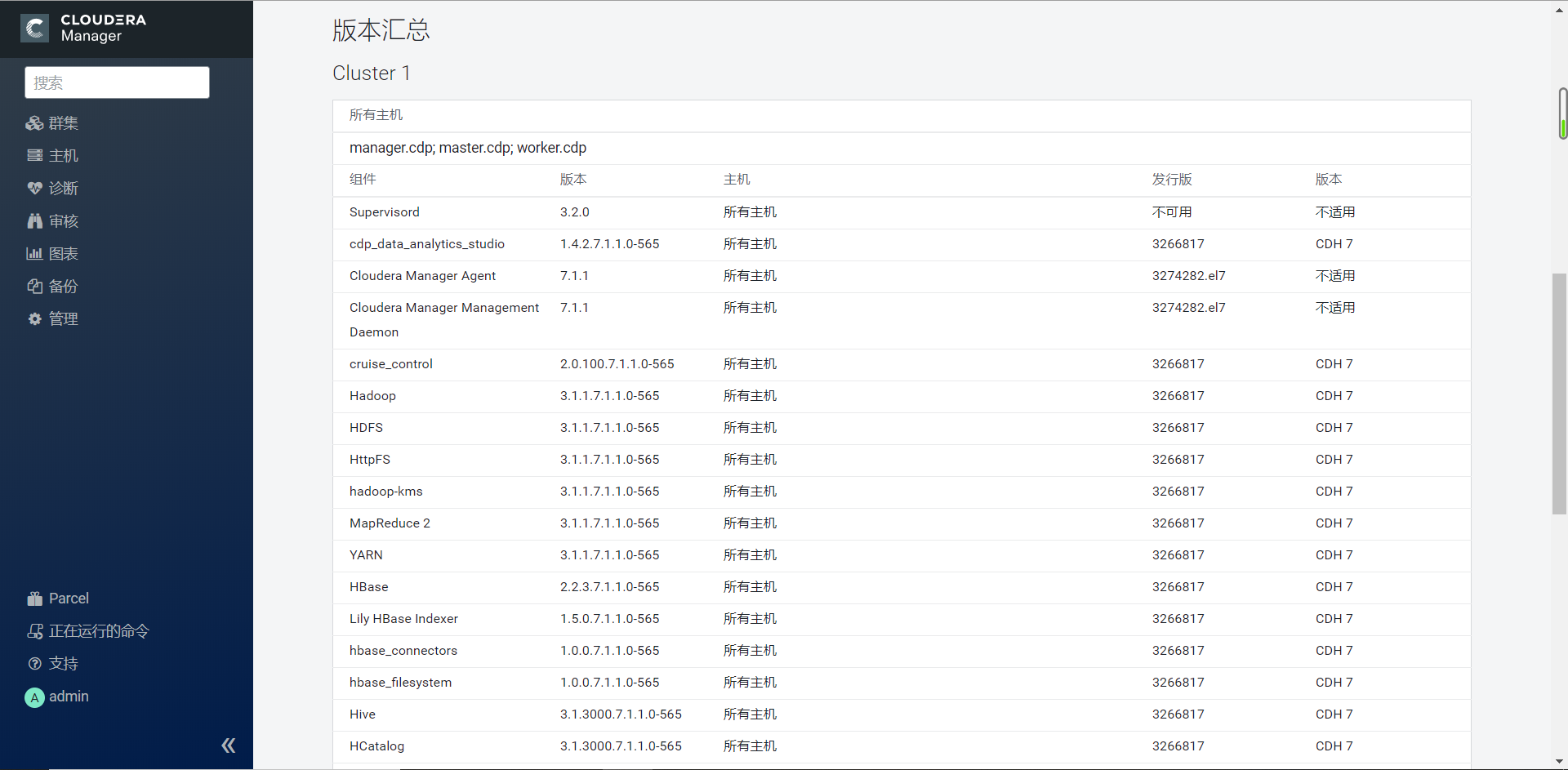1568x770 pixels.
Task: Click the 搜索 search input field
Action: [117, 82]
